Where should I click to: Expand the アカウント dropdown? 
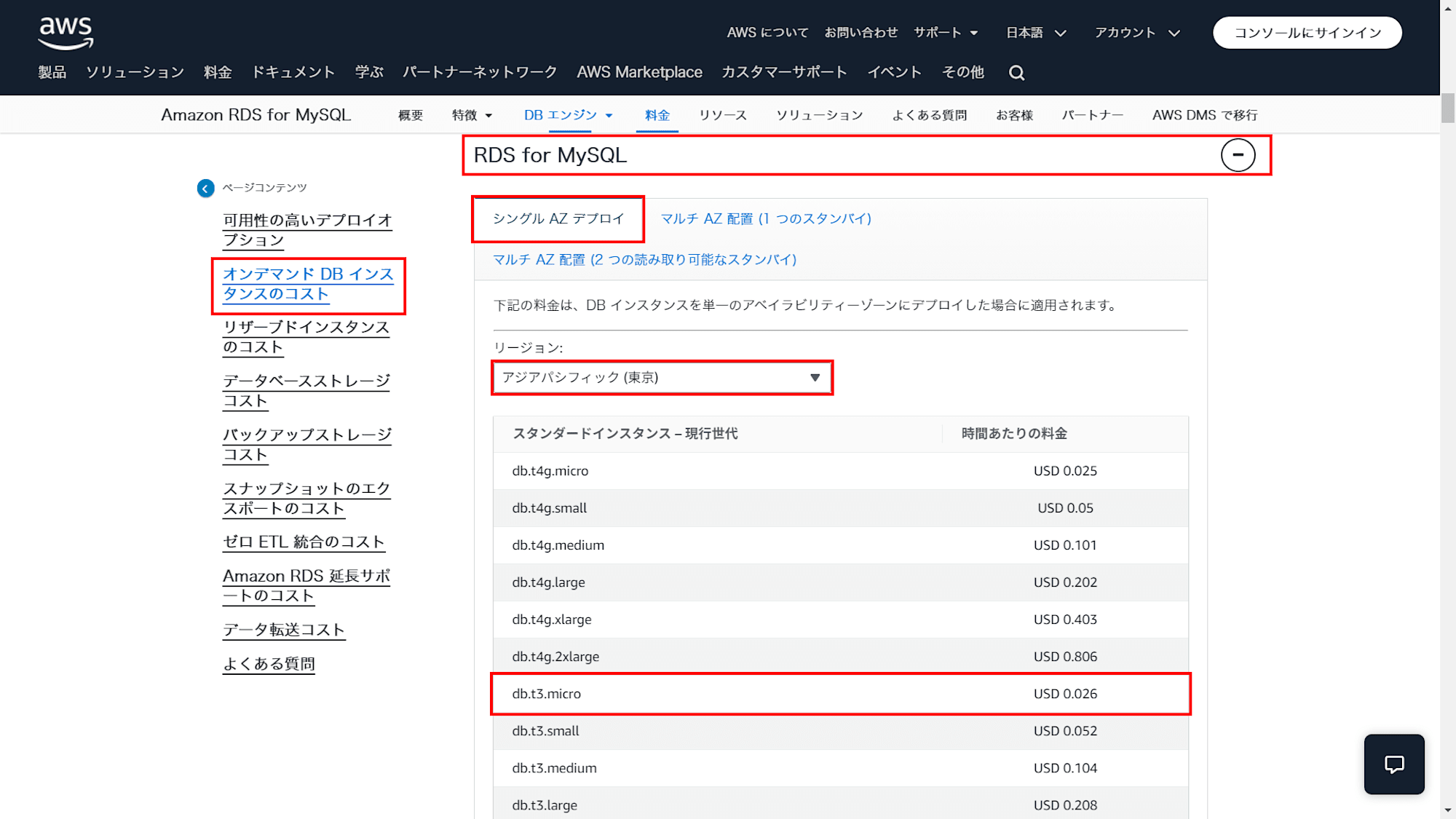click(x=1137, y=33)
